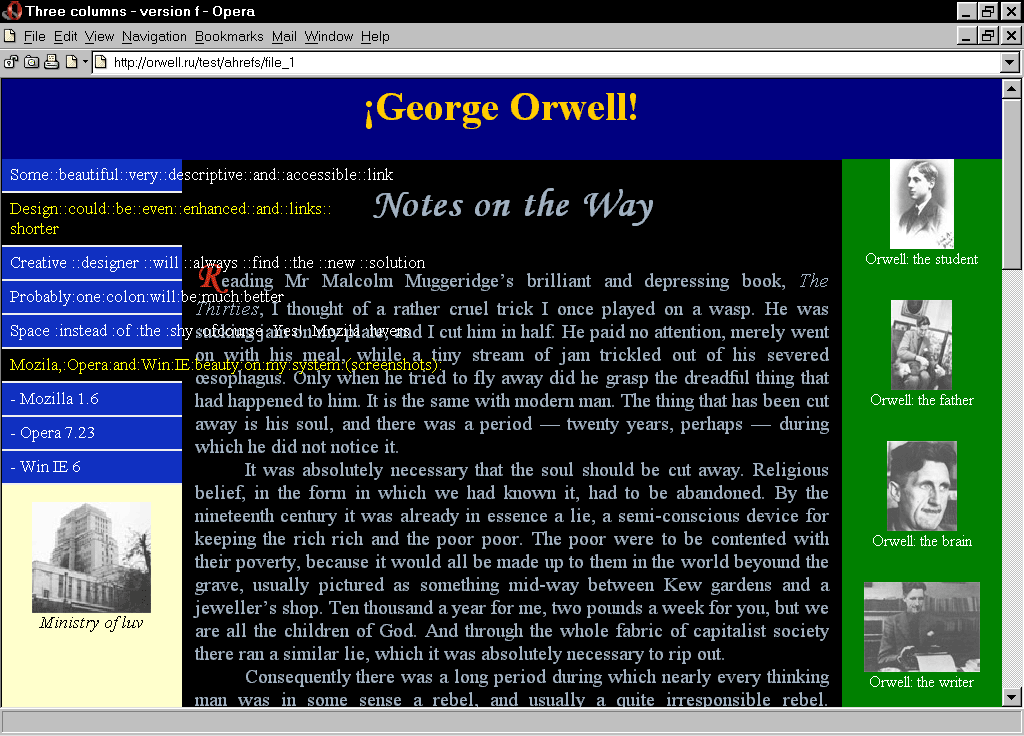Click the 'Orwell: the student' portrait
Image resolution: width=1024 pixels, height=736 pixels.
[921, 204]
